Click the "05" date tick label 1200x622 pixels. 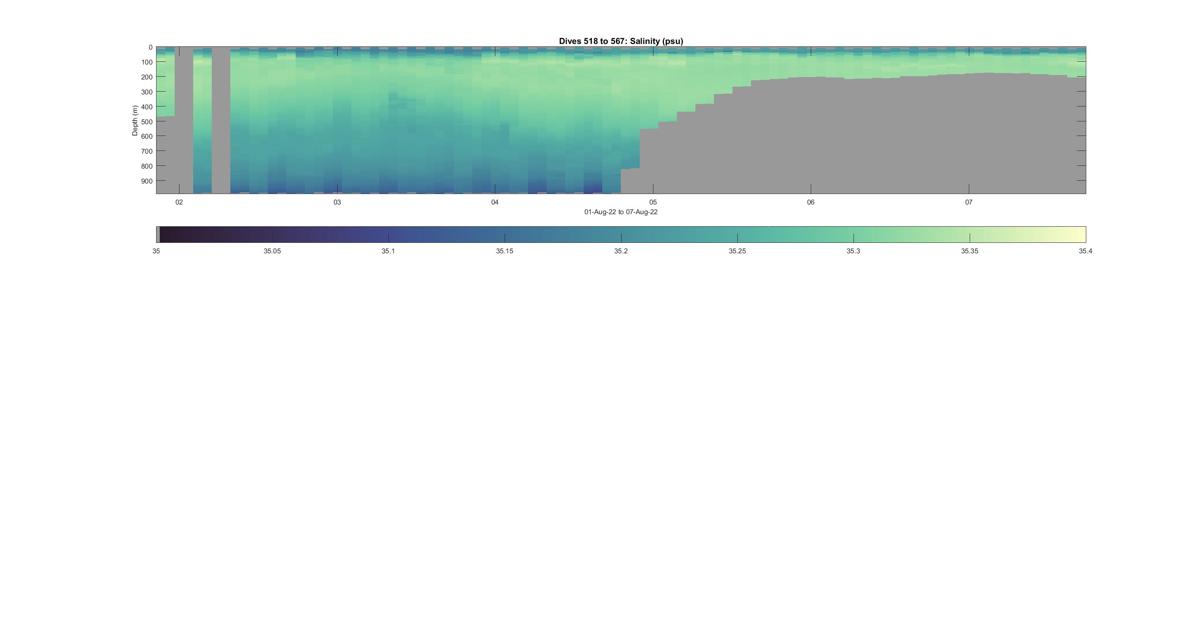[x=653, y=202]
